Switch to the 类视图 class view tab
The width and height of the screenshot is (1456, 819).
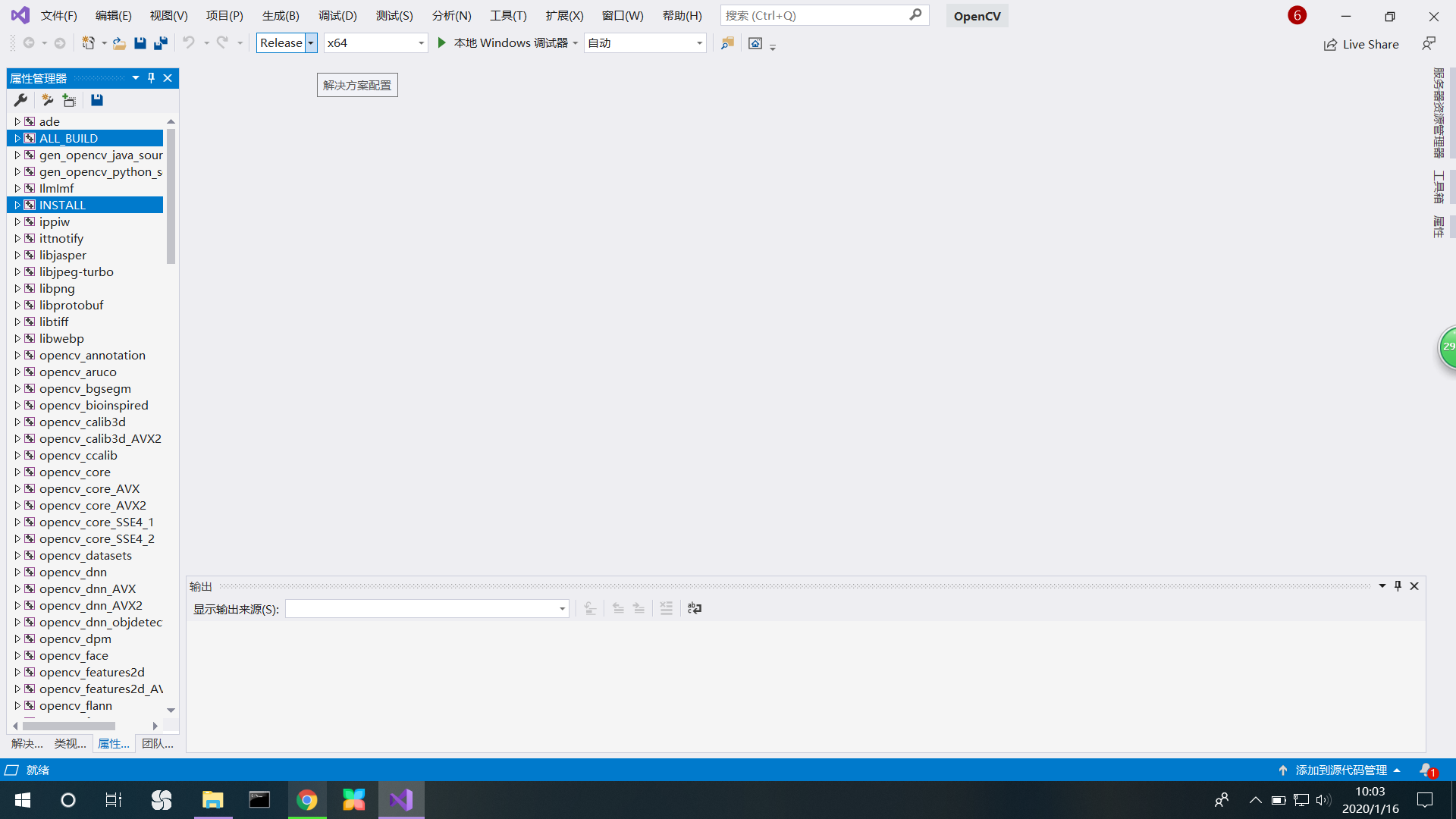pos(70,744)
